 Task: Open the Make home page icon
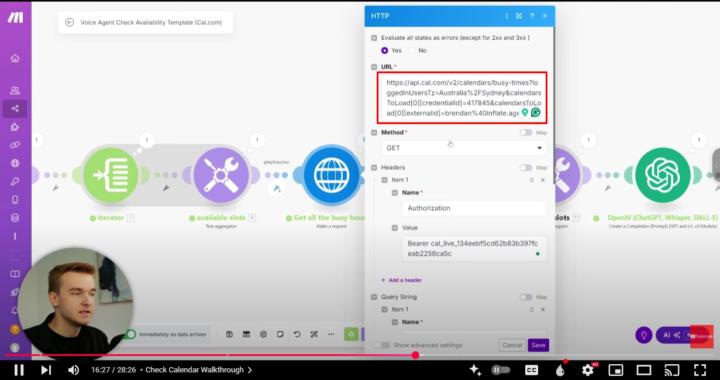coord(15,58)
